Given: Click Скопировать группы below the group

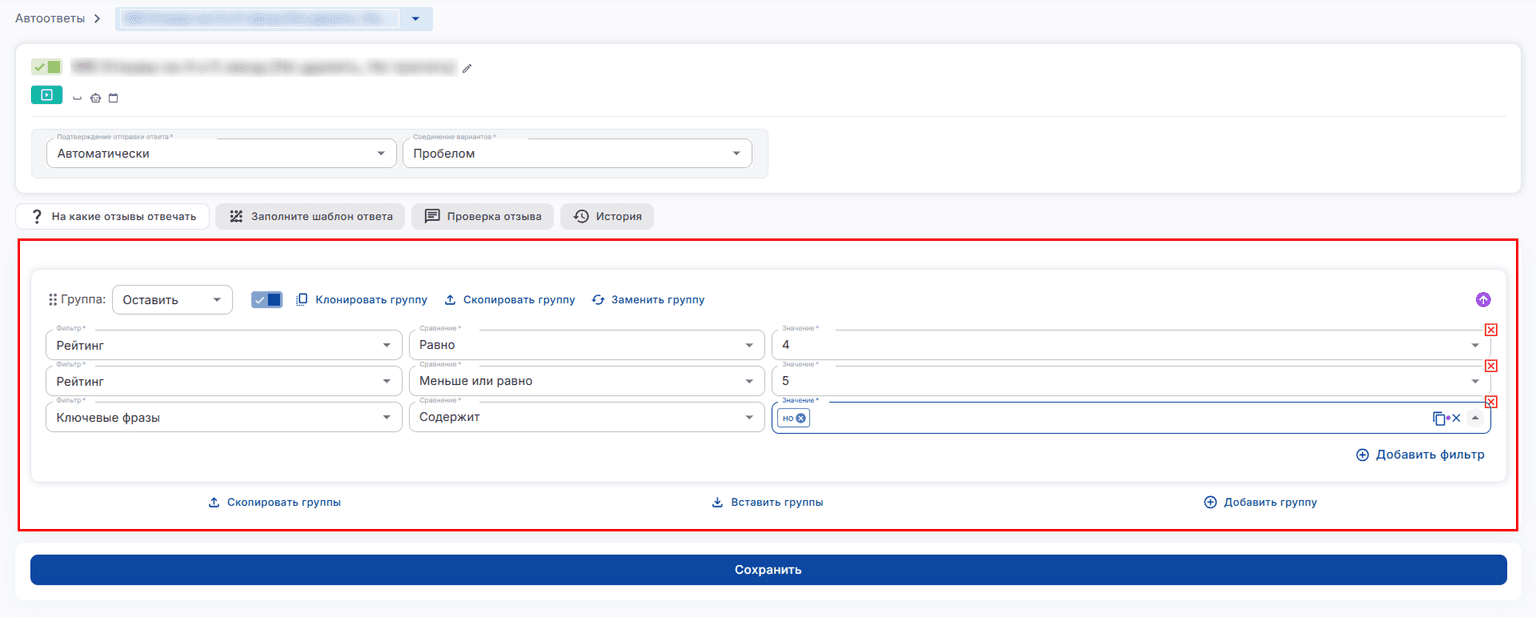Looking at the screenshot, I should tap(274, 502).
